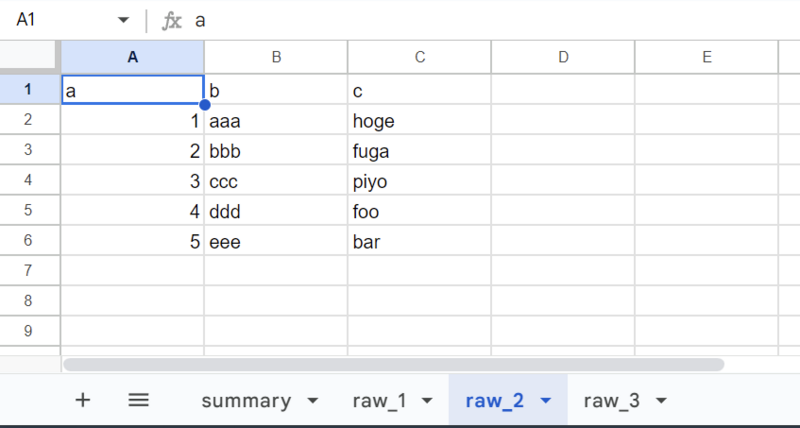The image size is (800, 428).
Task: Select the cell containing eee
Action: 276,241
